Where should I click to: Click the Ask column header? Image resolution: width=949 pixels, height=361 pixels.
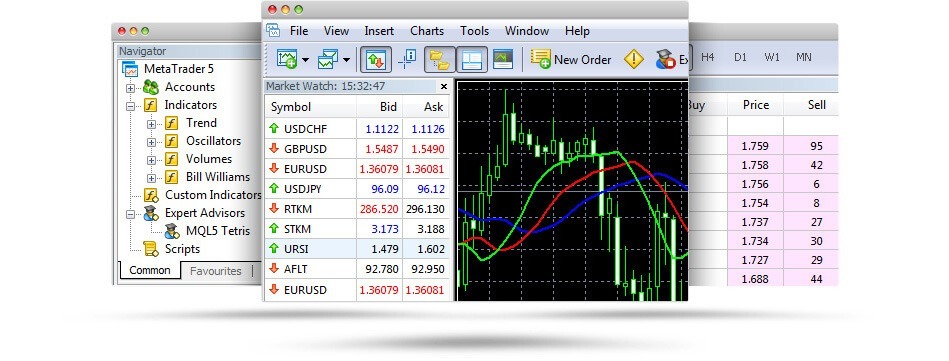(427, 107)
